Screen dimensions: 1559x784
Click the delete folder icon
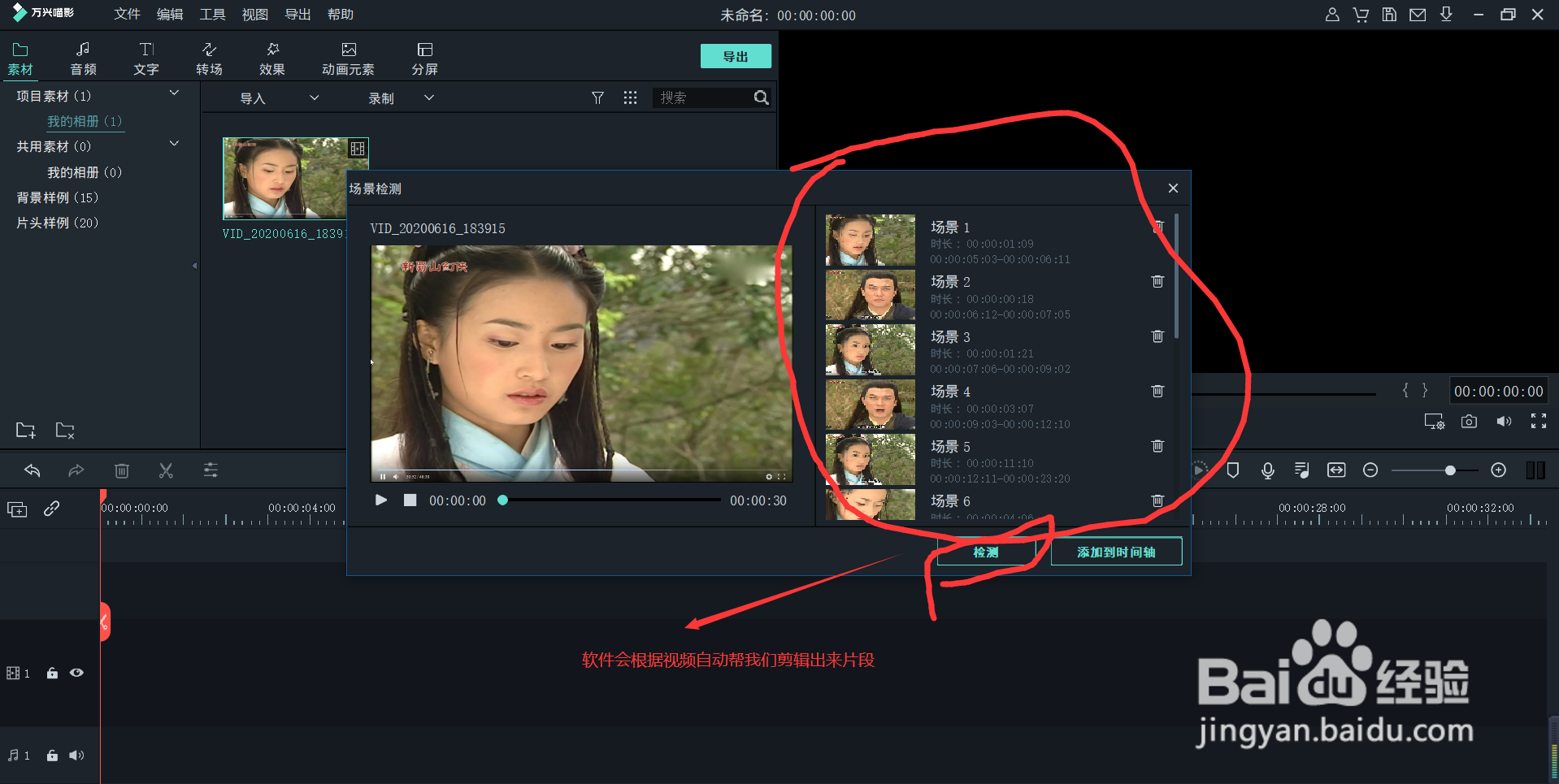(65, 431)
